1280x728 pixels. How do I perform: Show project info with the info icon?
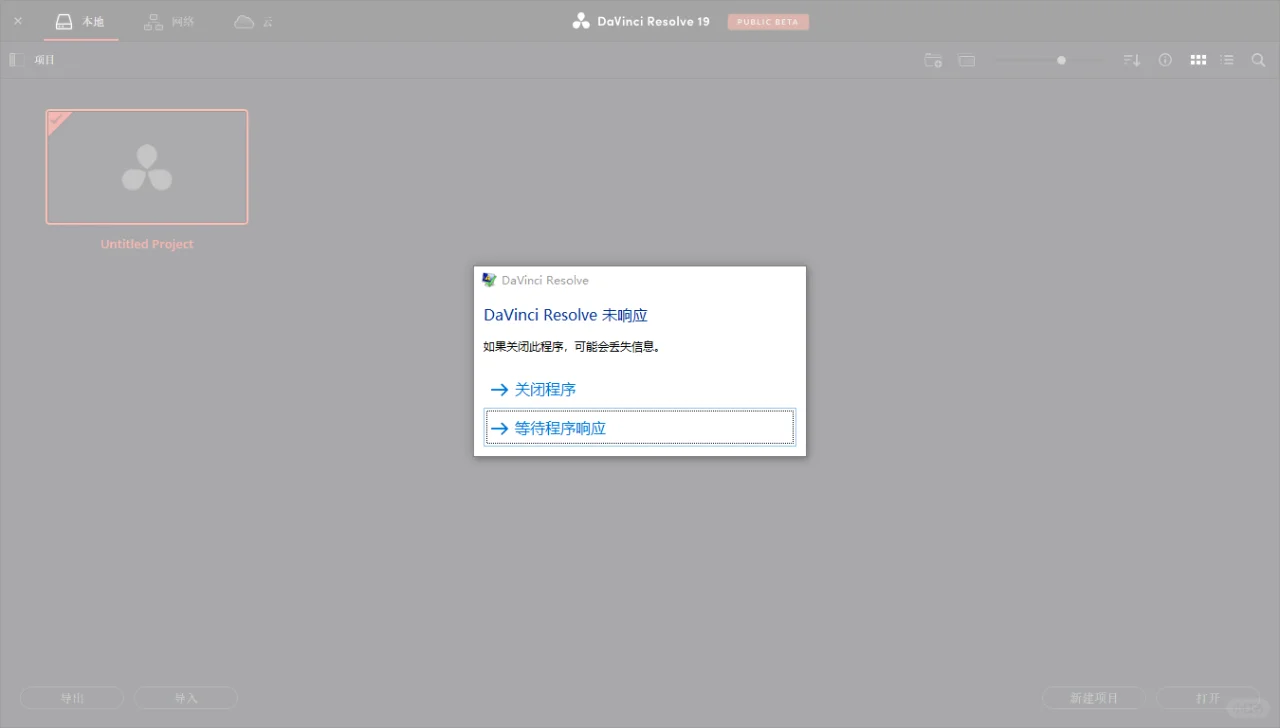[x=1165, y=60]
